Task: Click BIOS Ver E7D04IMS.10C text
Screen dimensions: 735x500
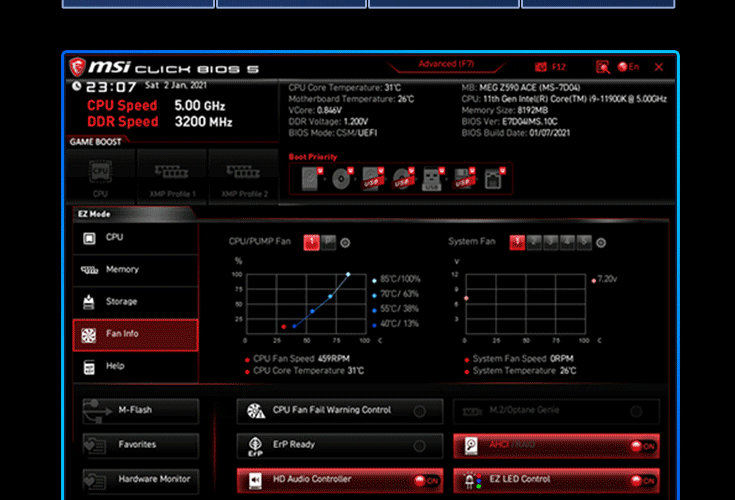Action: pos(509,121)
